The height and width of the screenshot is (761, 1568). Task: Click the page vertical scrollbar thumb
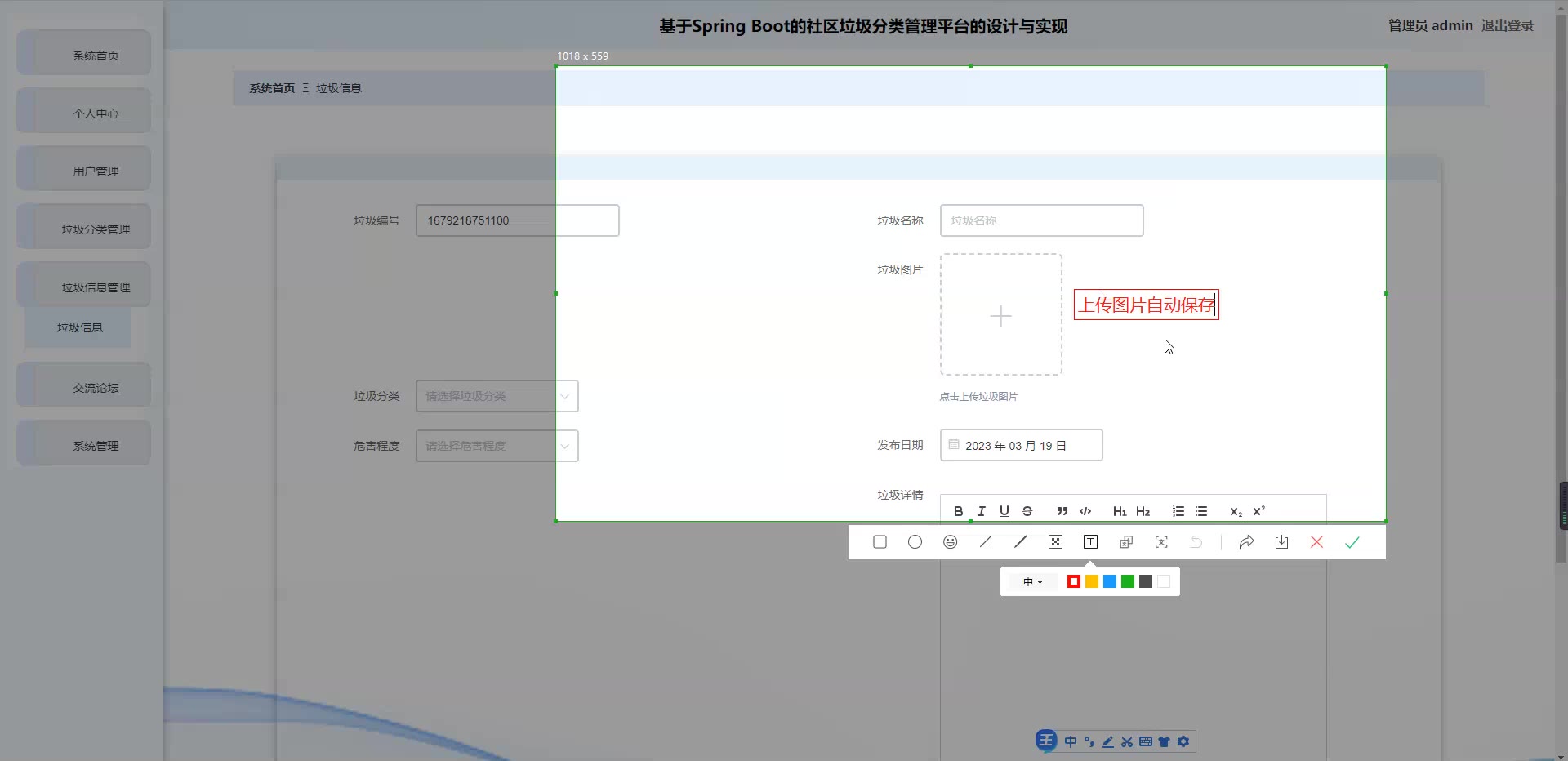(x=1561, y=290)
